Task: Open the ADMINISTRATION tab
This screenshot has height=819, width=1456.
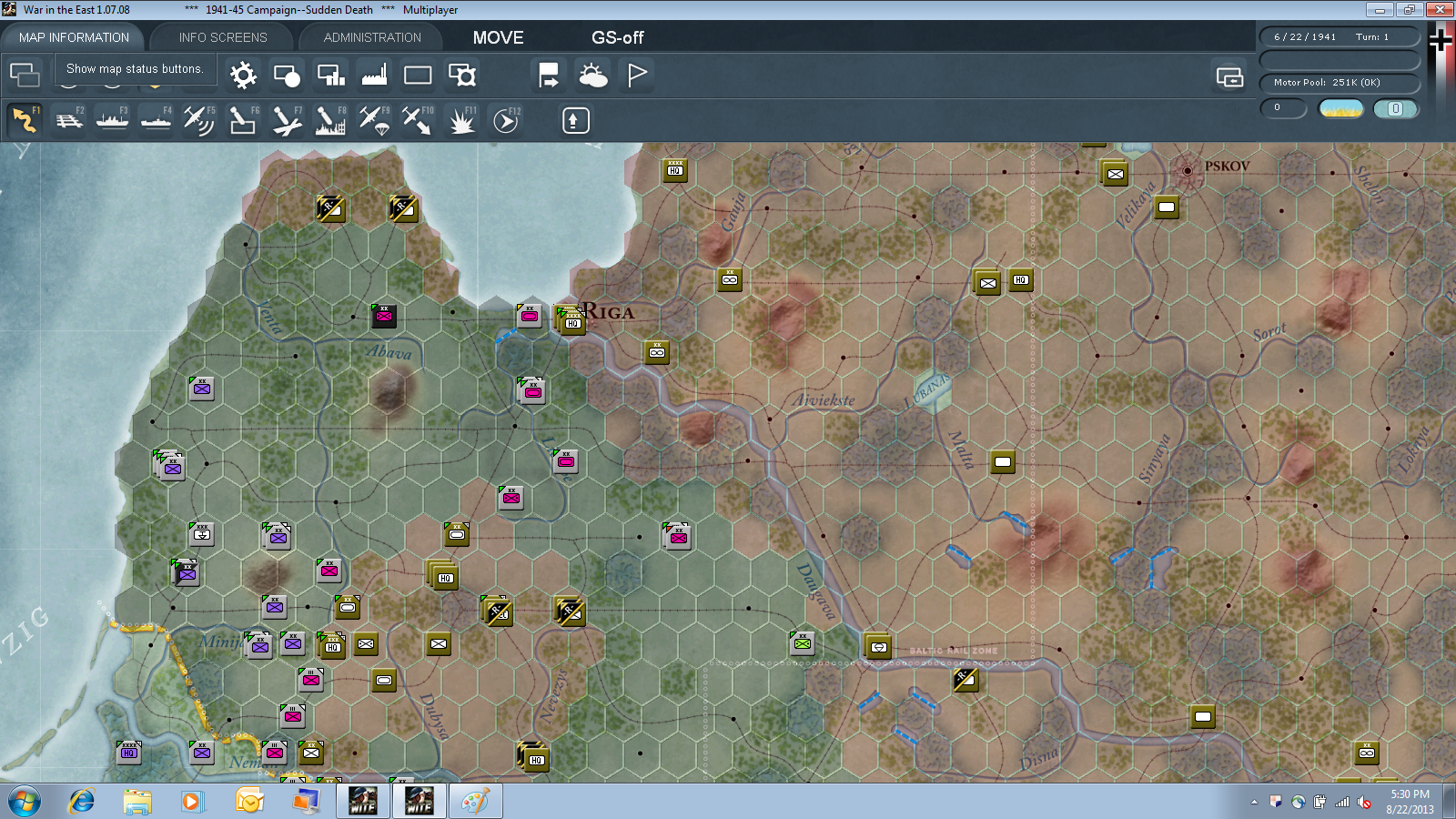Action: pyautogui.click(x=372, y=37)
